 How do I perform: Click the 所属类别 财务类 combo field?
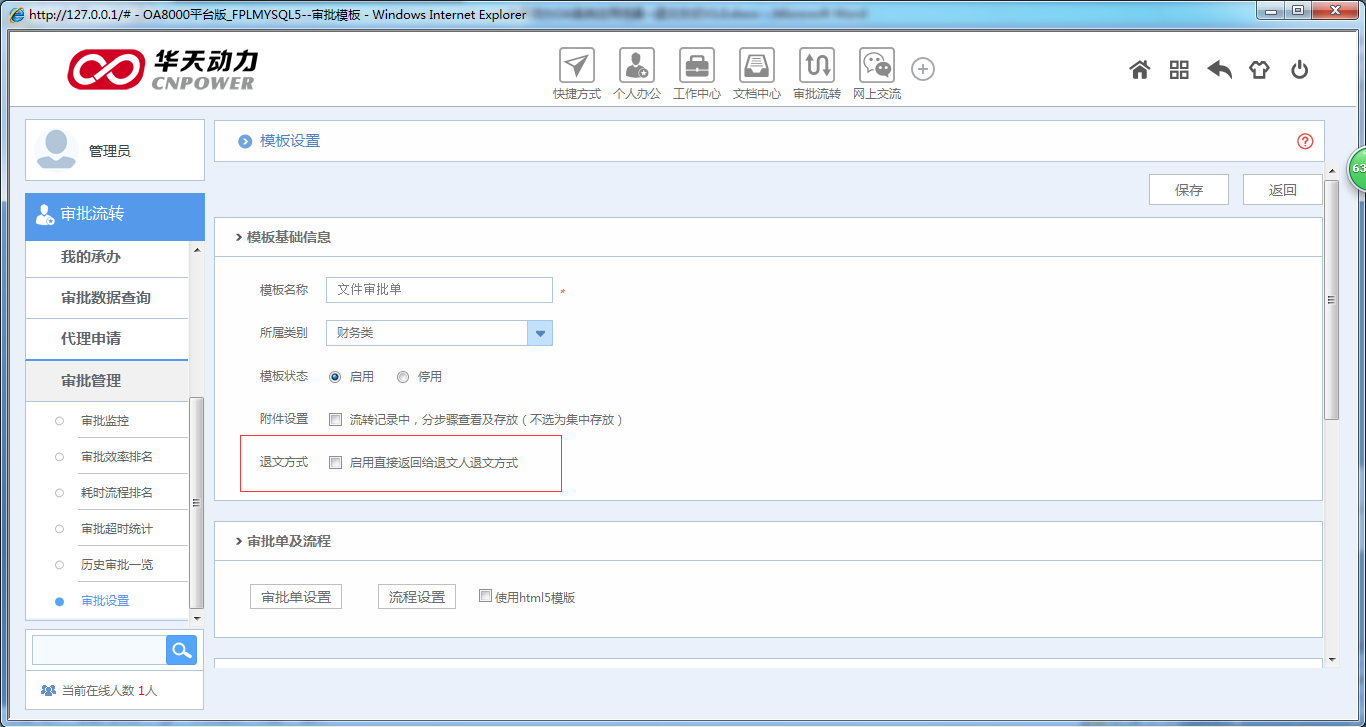(x=439, y=333)
